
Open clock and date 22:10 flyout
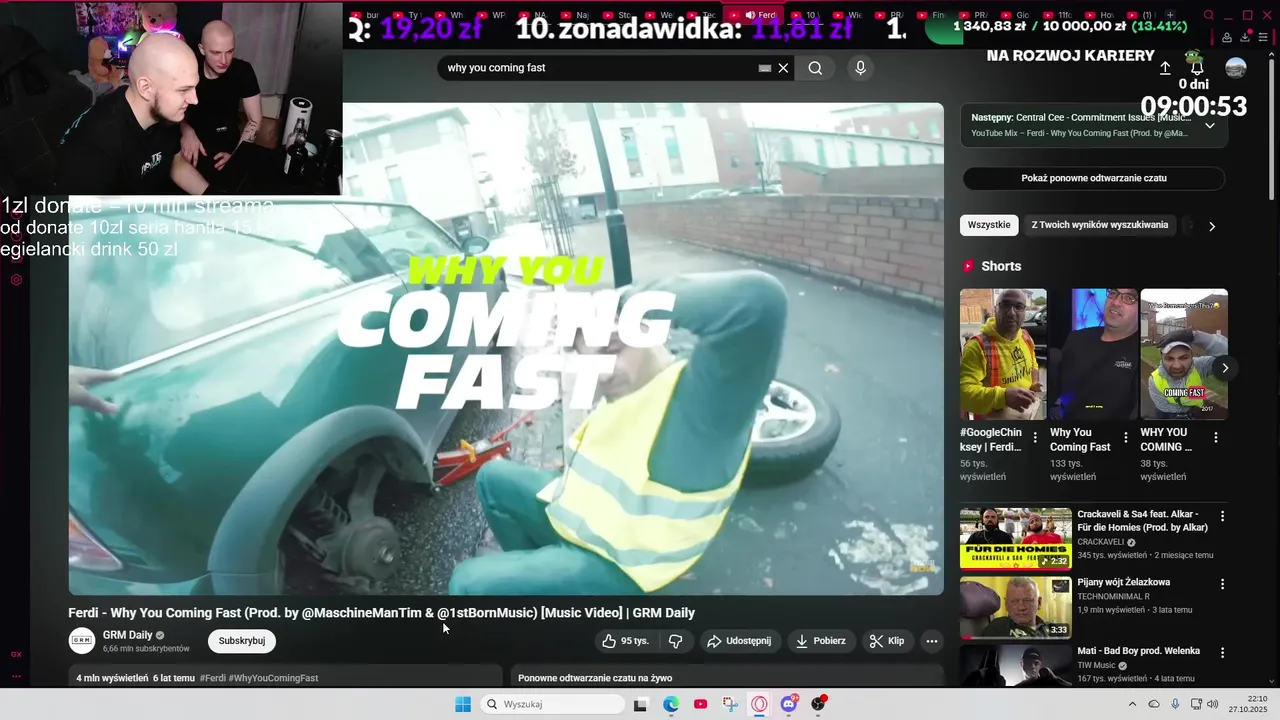pyautogui.click(x=1249, y=704)
